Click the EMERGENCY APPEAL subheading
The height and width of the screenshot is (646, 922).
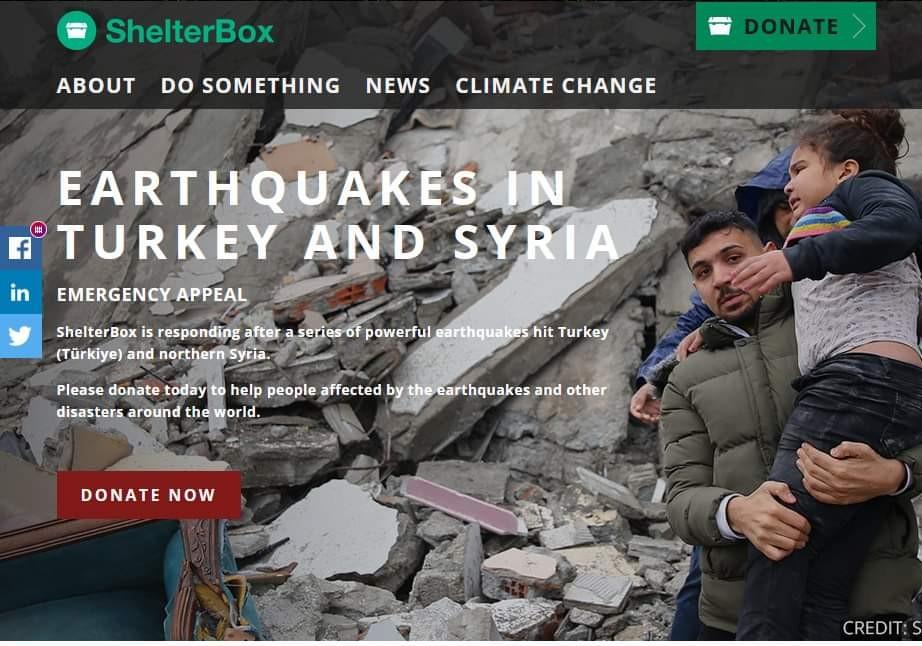click(x=152, y=294)
